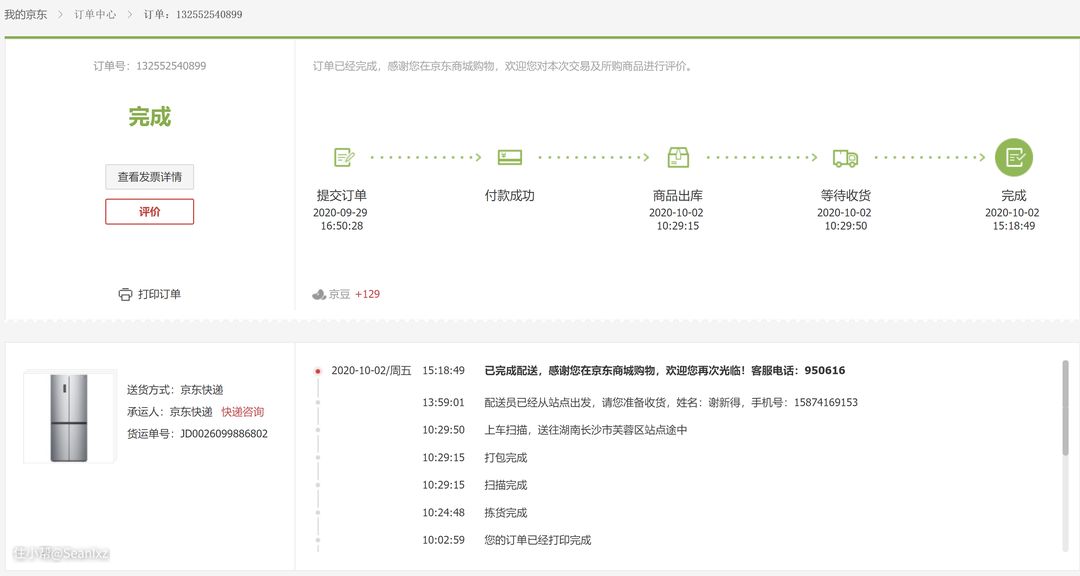Click the 付款成功 step label
This screenshot has width=1080, height=576.
510,196
